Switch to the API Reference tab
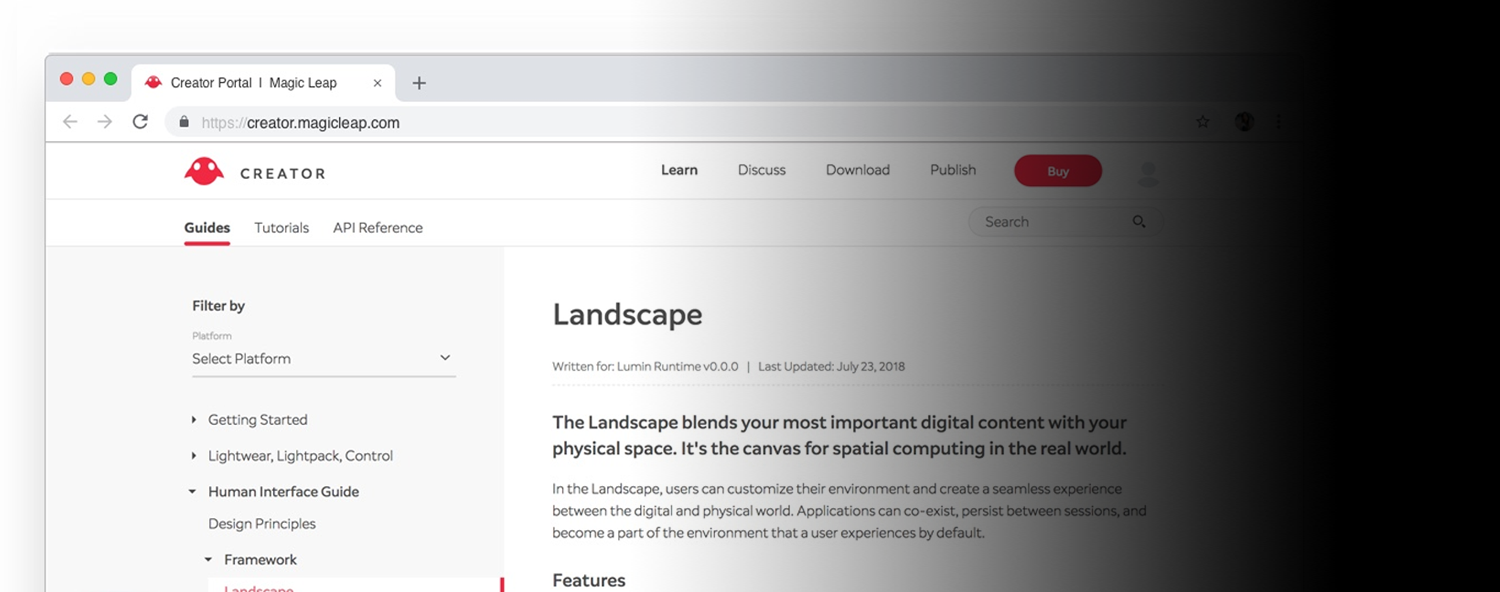This screenshot has width=1500, height=592. pyautogui.click(x=378, y=228)
